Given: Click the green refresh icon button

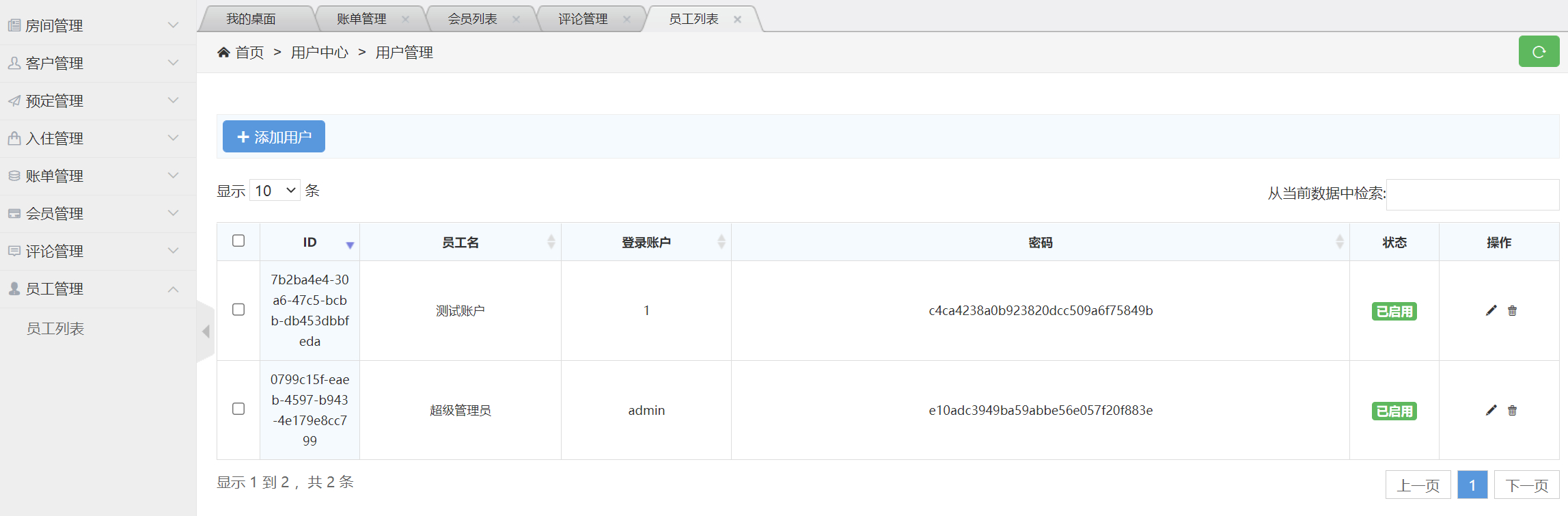Looking at the screenshot, I should (x=1539, y=52).
